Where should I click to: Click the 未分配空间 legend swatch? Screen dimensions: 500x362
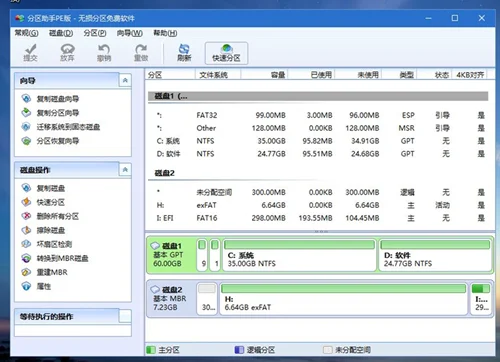pos(328,350)
